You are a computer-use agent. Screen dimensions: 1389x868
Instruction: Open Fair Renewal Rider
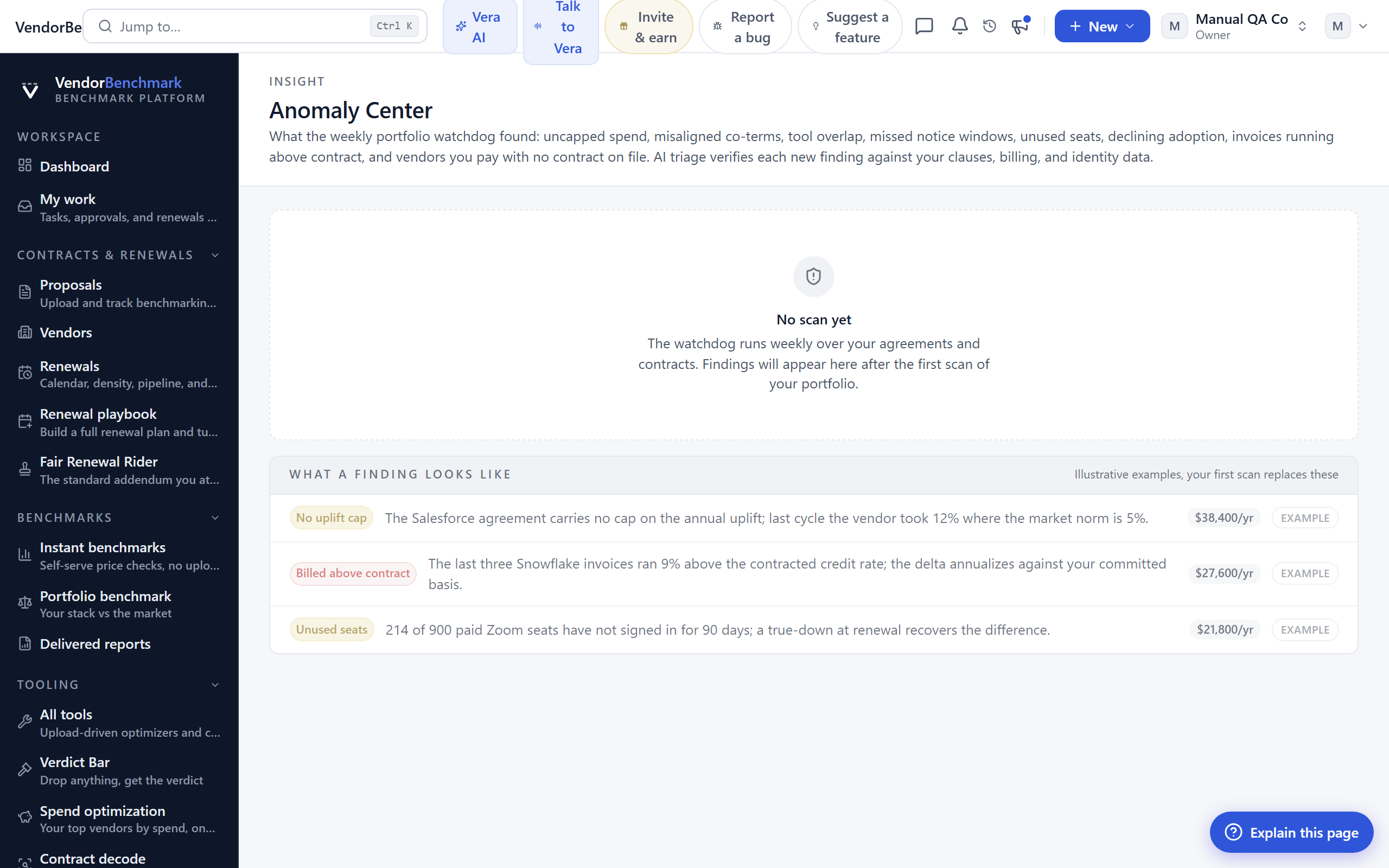point(119,470)
